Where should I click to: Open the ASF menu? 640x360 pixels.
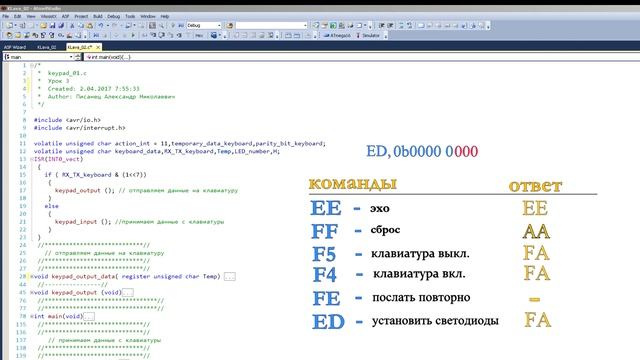[65, 16]
